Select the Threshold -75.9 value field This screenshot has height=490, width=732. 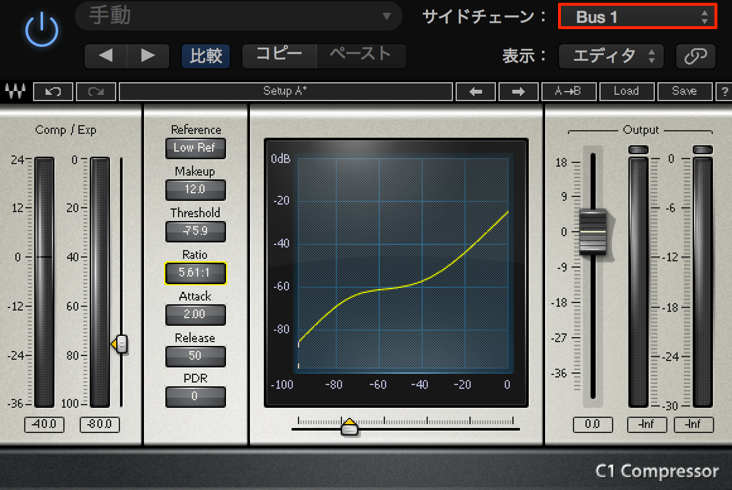tap(195, 231)
